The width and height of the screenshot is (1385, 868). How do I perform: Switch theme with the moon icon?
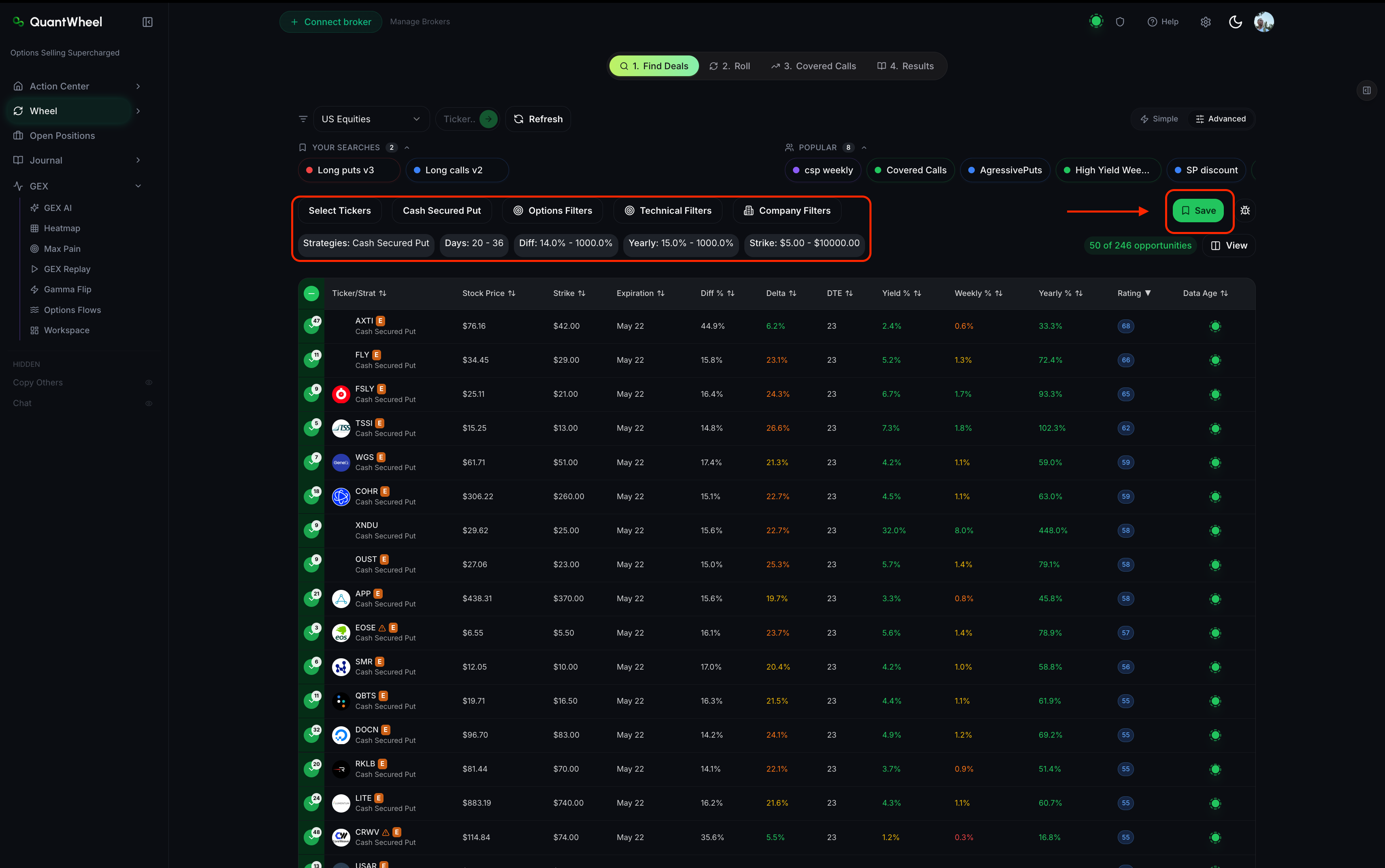1235,22
